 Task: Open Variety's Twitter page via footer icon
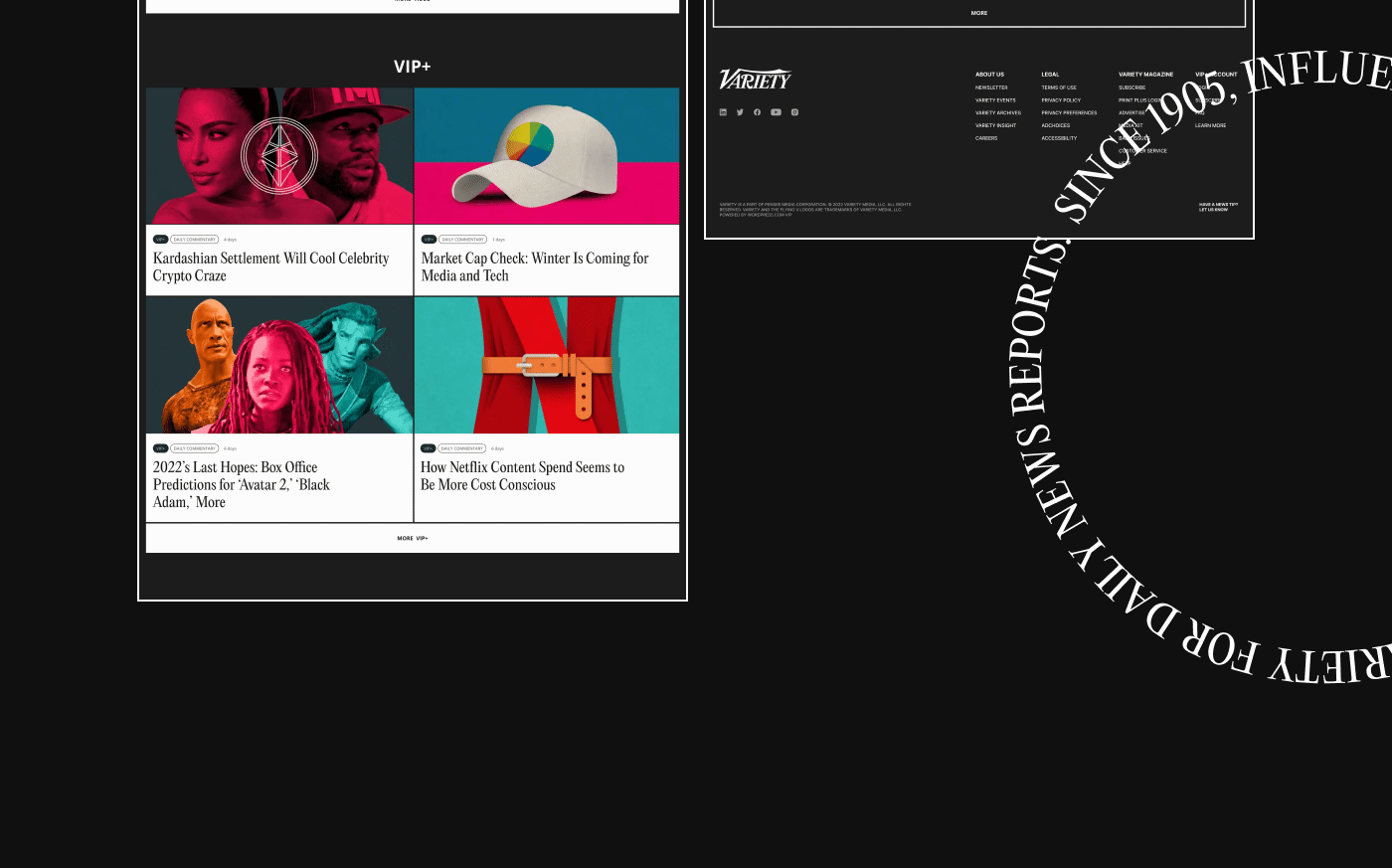tap(740, 112)
